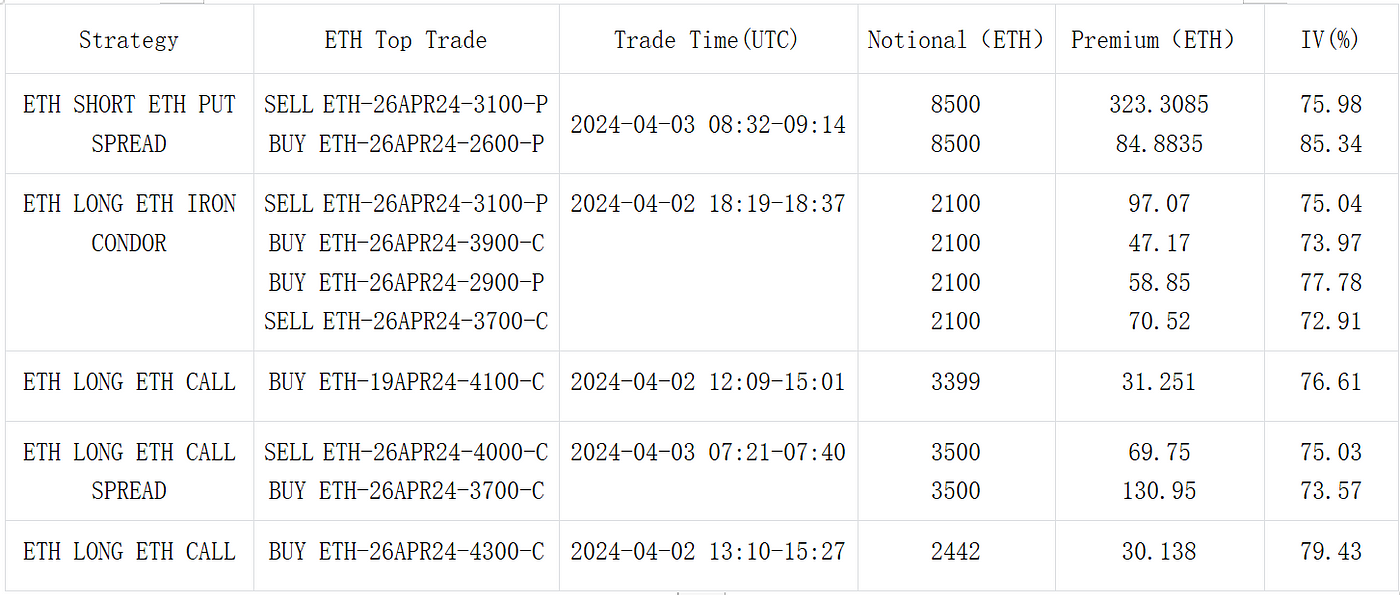Select the ETH LONG ETH IRON CONDOR cell
This screenshot has height=595, width=1400.
(x=129, y=223)
